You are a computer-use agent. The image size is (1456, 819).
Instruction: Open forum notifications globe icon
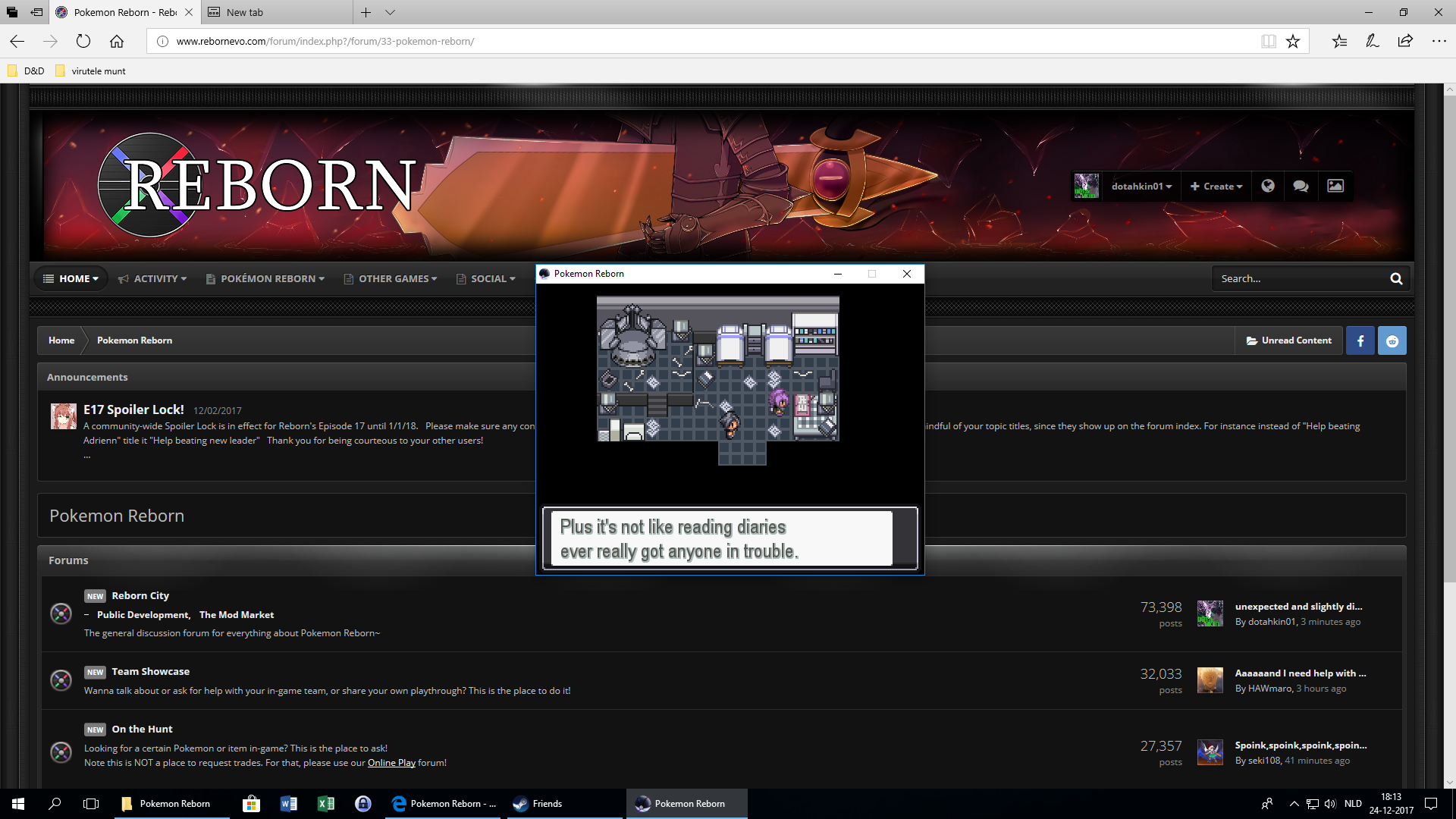1267,186
